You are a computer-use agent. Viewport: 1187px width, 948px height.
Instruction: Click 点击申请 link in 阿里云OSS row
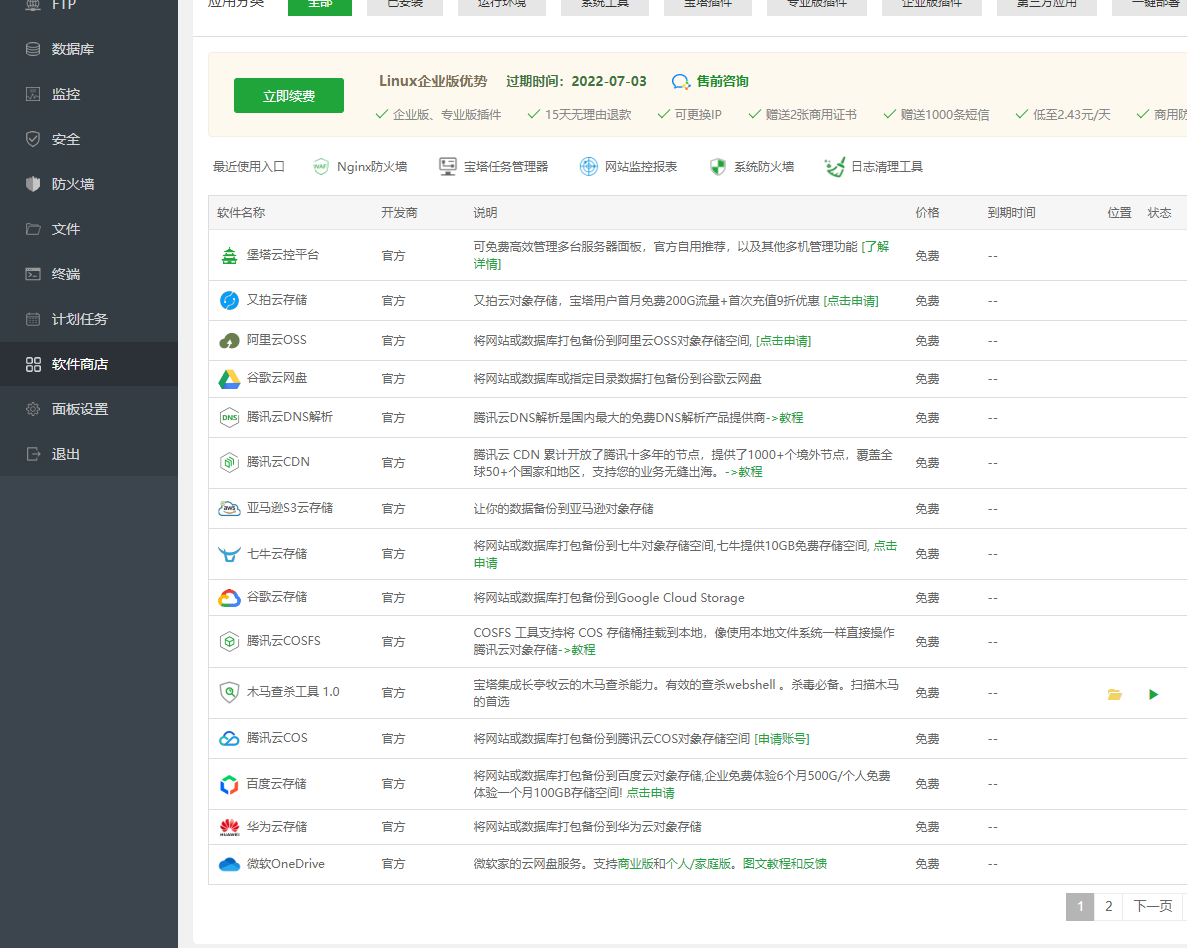click(x=784, y=341)
